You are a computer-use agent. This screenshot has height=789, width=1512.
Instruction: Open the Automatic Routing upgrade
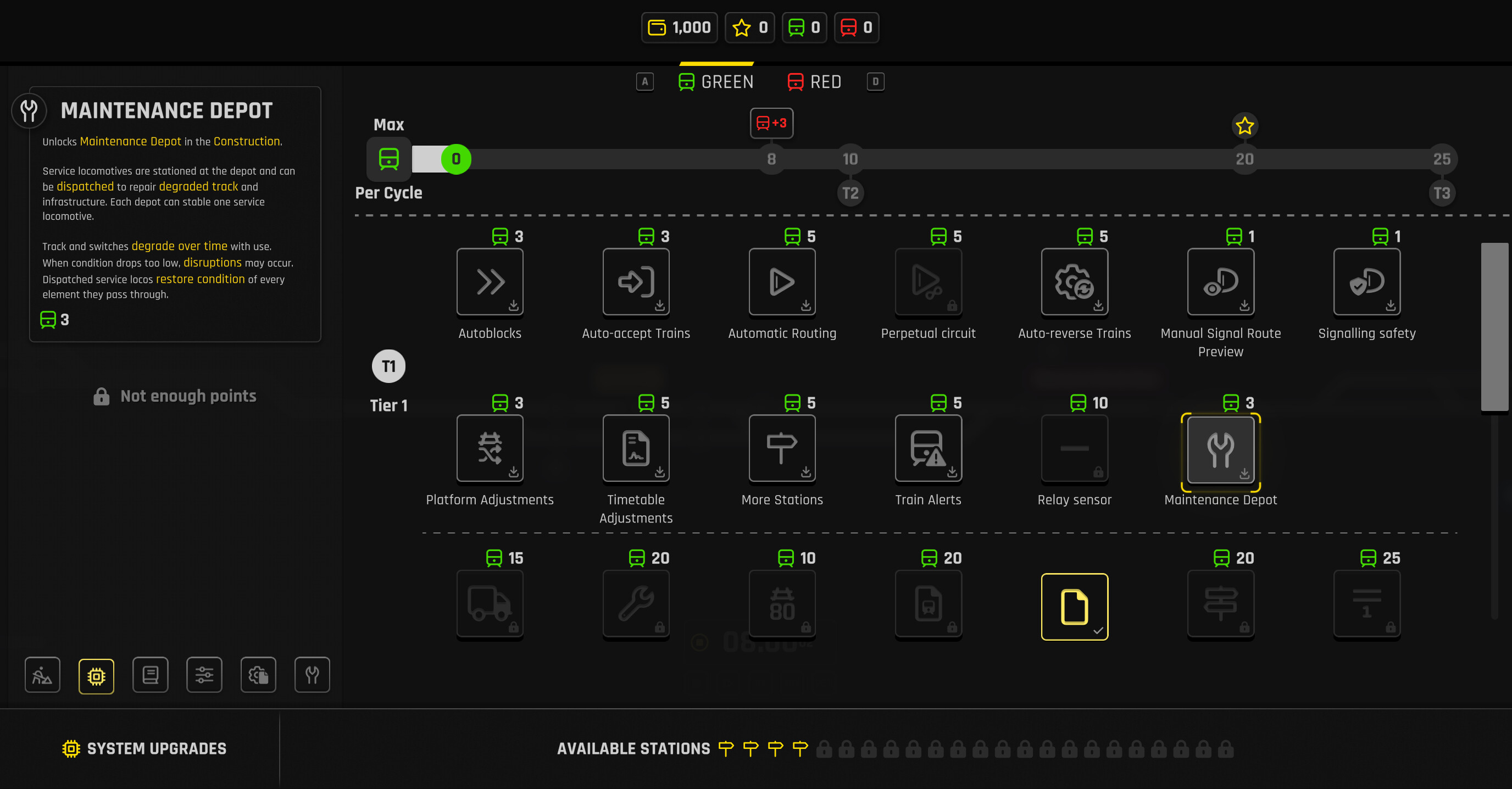point(782,282)
